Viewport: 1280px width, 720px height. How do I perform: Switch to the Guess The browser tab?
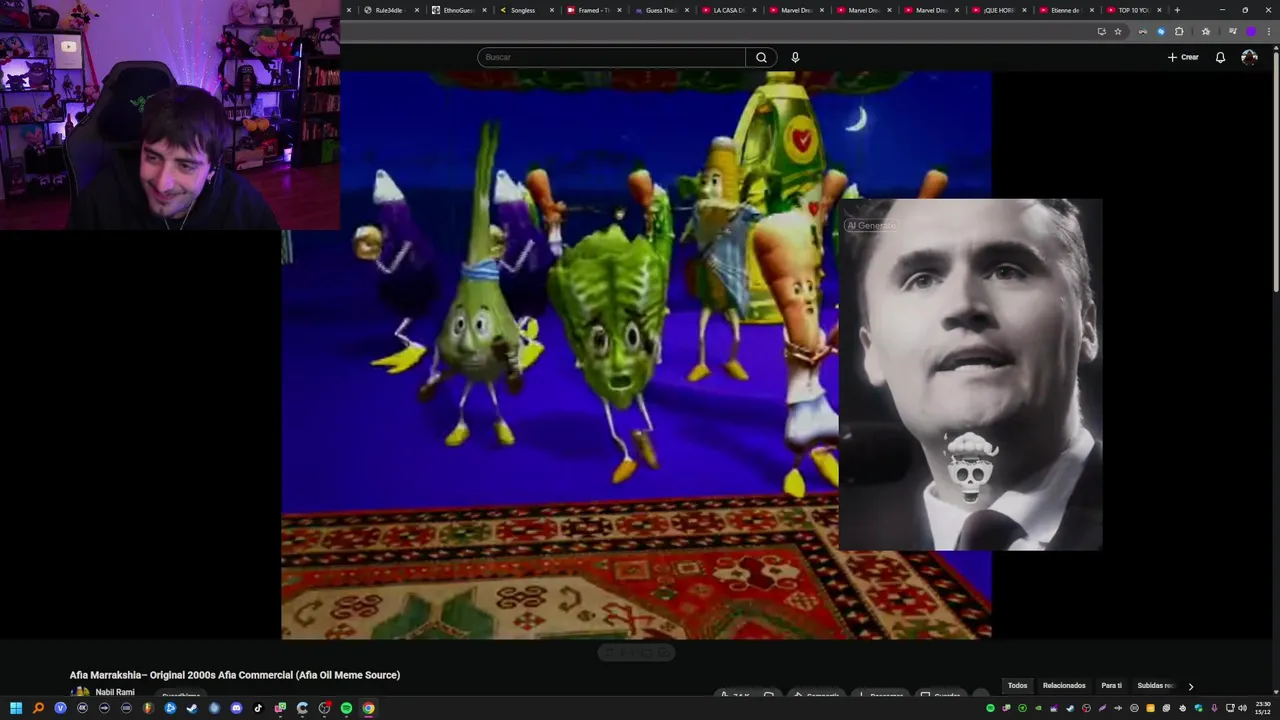(660, 10)
